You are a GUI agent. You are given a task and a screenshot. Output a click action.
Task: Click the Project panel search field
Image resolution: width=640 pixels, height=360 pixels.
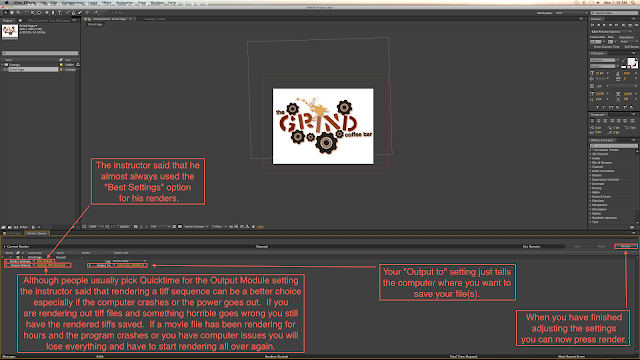(40, 53)
